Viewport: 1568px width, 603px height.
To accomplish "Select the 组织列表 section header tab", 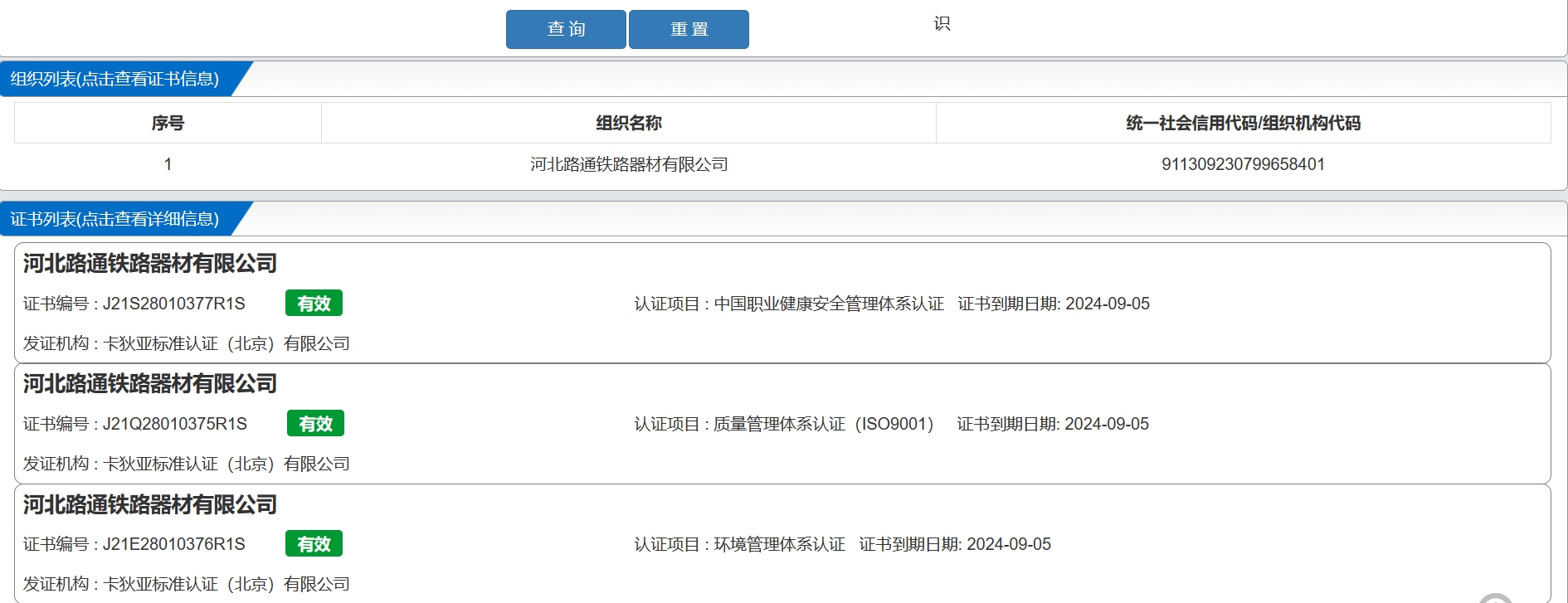I will pos(115,79).
